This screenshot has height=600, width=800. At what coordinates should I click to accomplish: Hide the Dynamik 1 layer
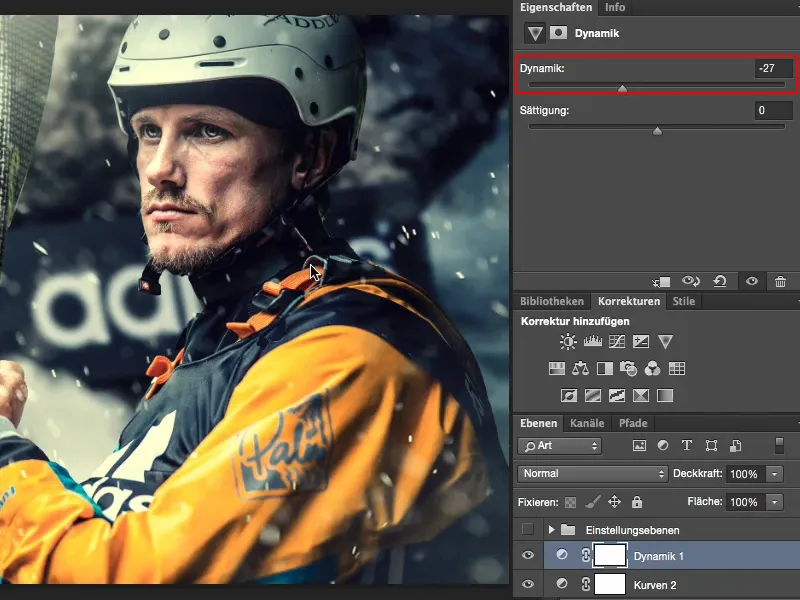[528, 555]
